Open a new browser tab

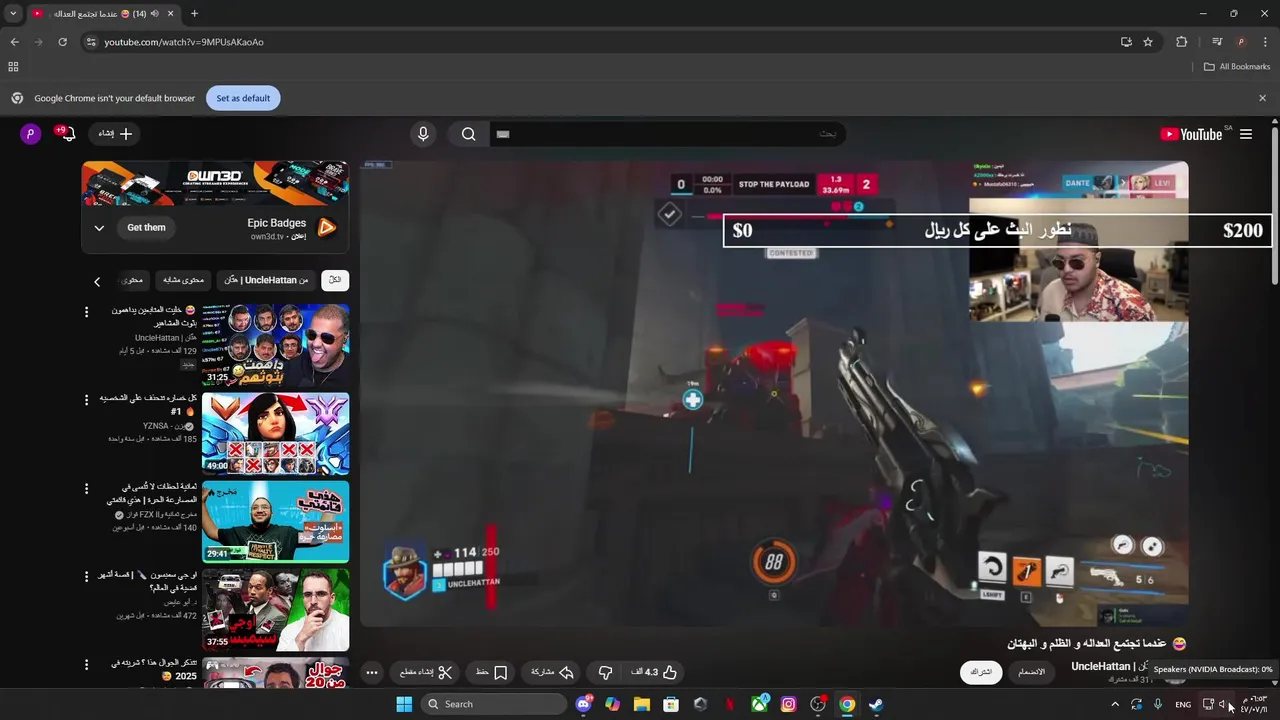(194, 14)
